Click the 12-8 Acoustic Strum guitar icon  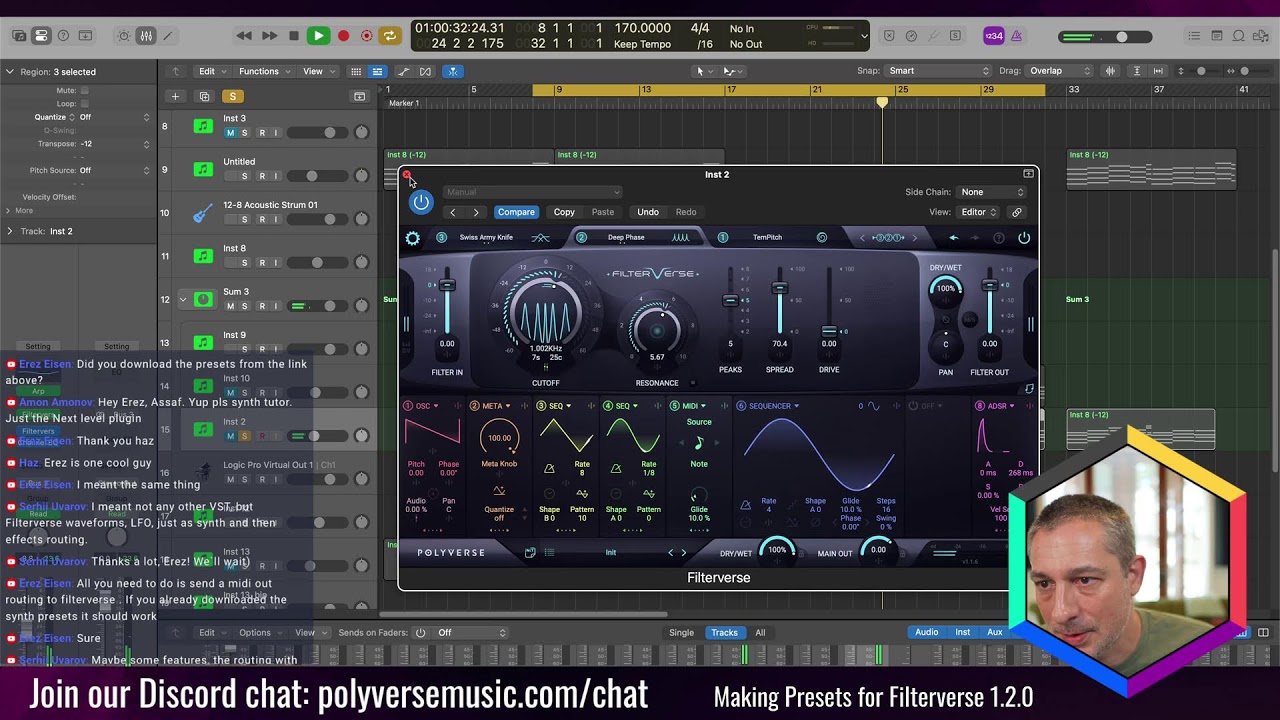(x=203, y=213)
